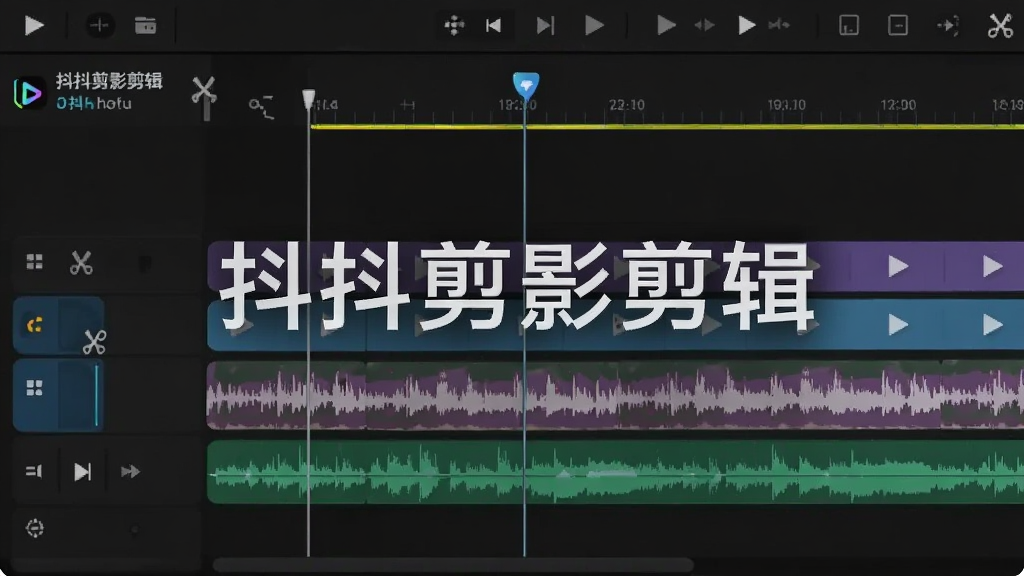The width and height of the screenshot is (1024, 576).
Task: Select the green audio waveform track
Action: coord(615,473)
